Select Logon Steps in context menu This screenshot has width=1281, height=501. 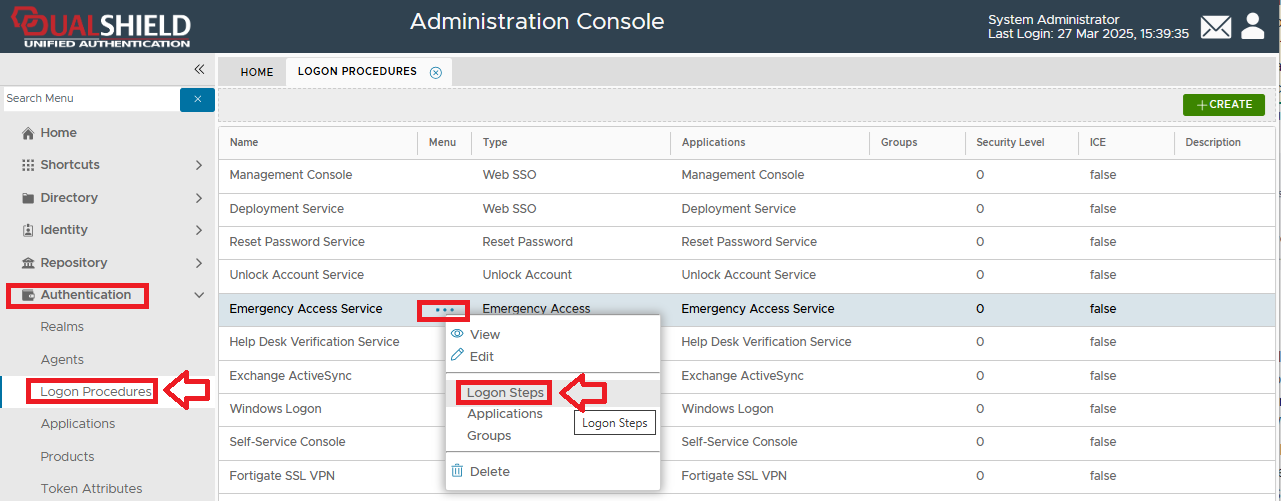tap(505, 393)
